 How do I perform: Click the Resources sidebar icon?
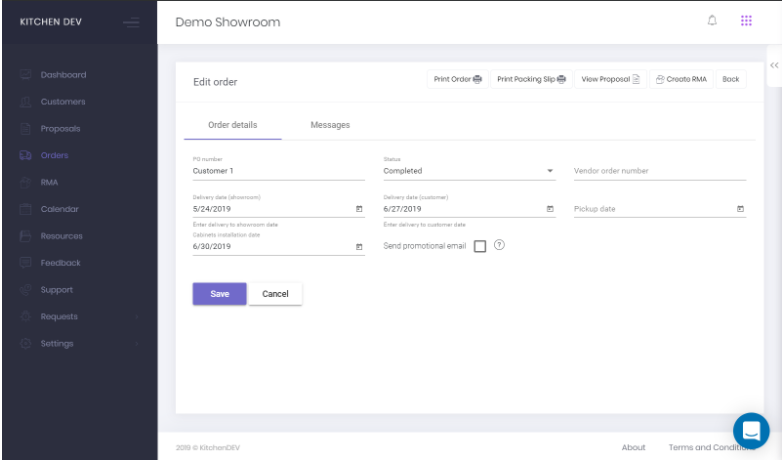pos(25,236)
